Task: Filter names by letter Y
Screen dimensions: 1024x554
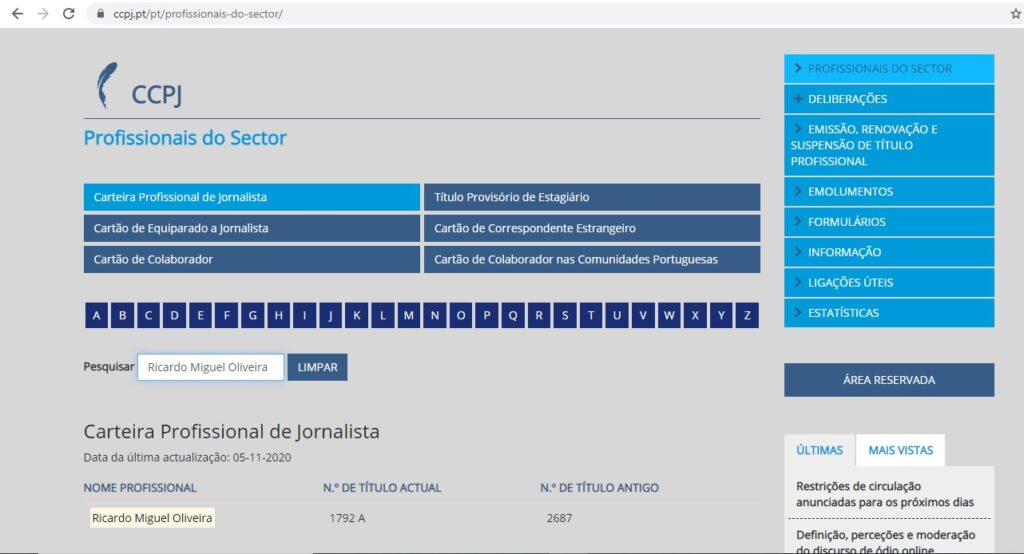Action: pyautogui.click(x=721, y=316)
